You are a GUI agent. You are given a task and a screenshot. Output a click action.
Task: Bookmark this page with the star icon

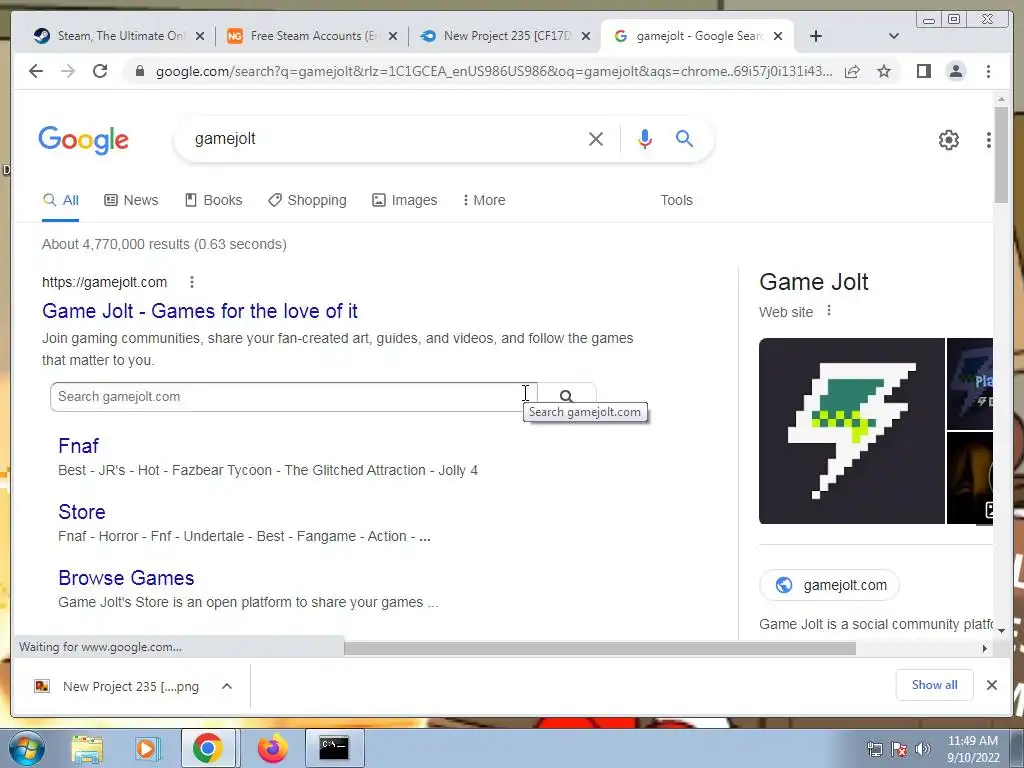884,71
